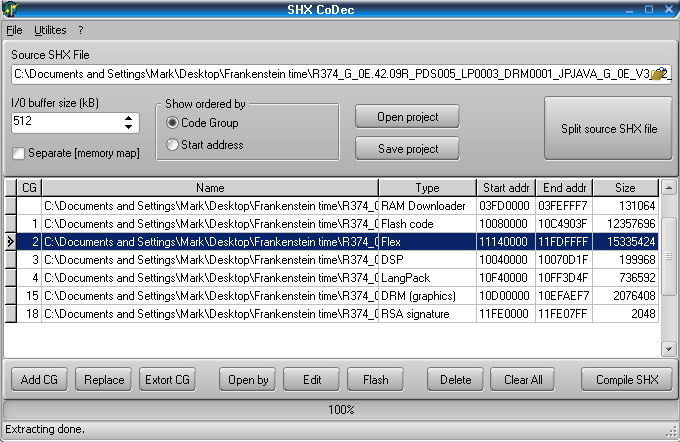680x442 pixels.
Task: Close the SHX CoDec window
Action: click(669, 10)
